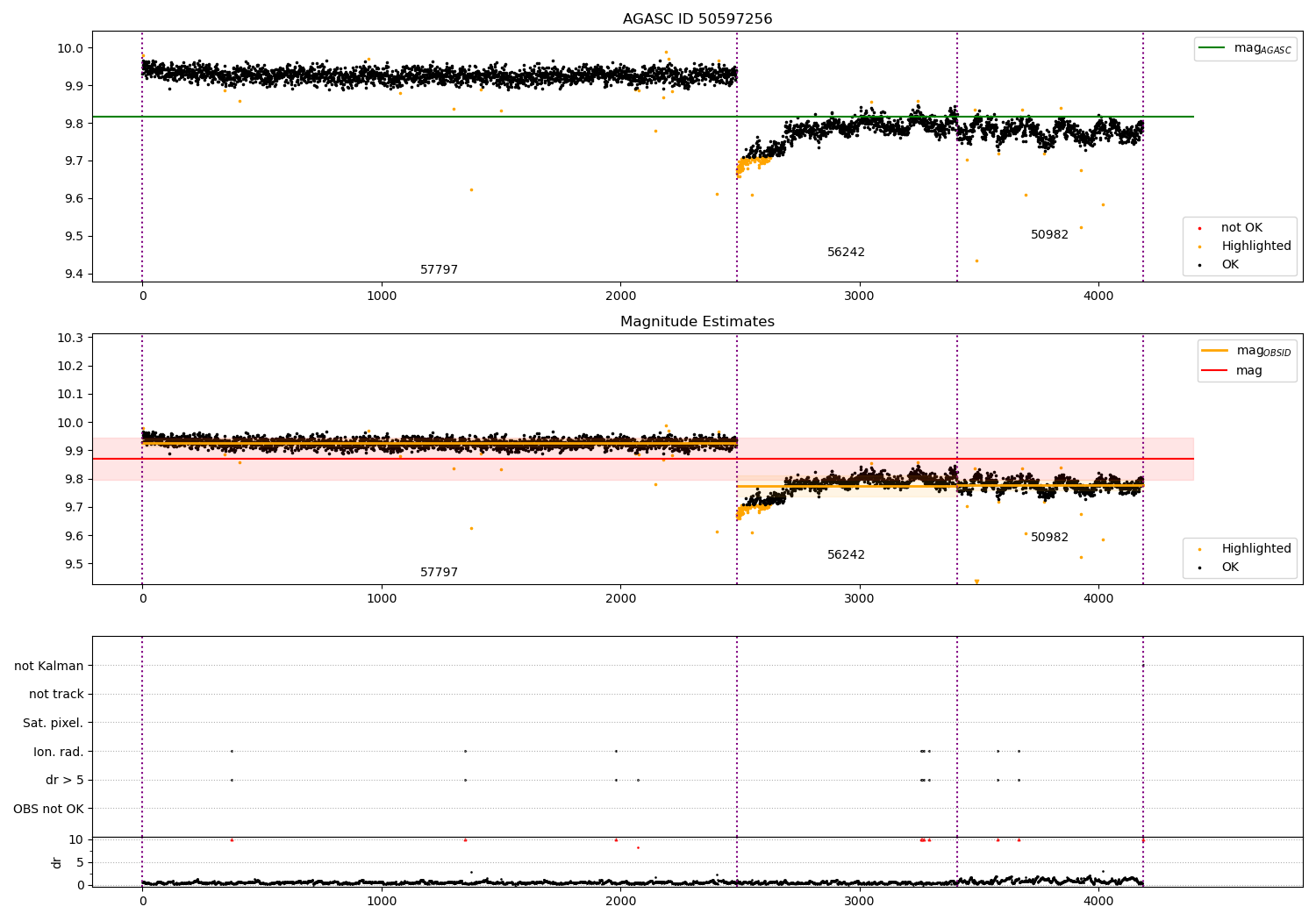Click the 'AGASC ID 50597256' plot title
The height and width of the screenshot is (921, 1316).
click(x=697, y=19)
